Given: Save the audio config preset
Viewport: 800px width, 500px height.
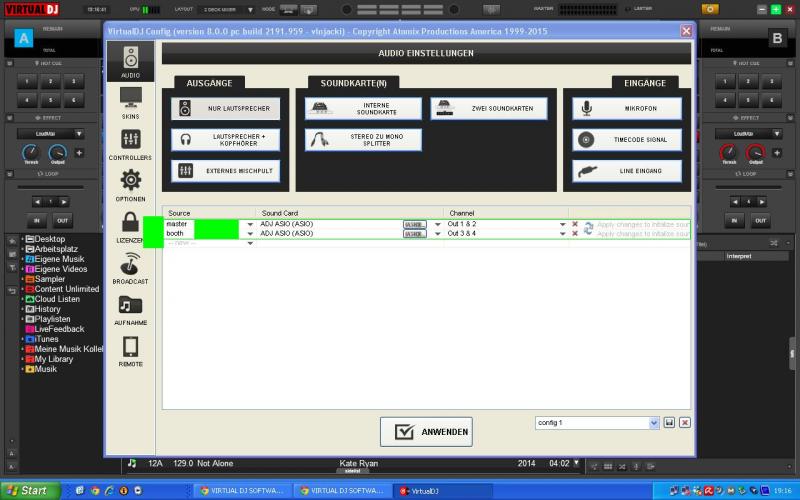Looking at the screenshot, I should (669, 422).
